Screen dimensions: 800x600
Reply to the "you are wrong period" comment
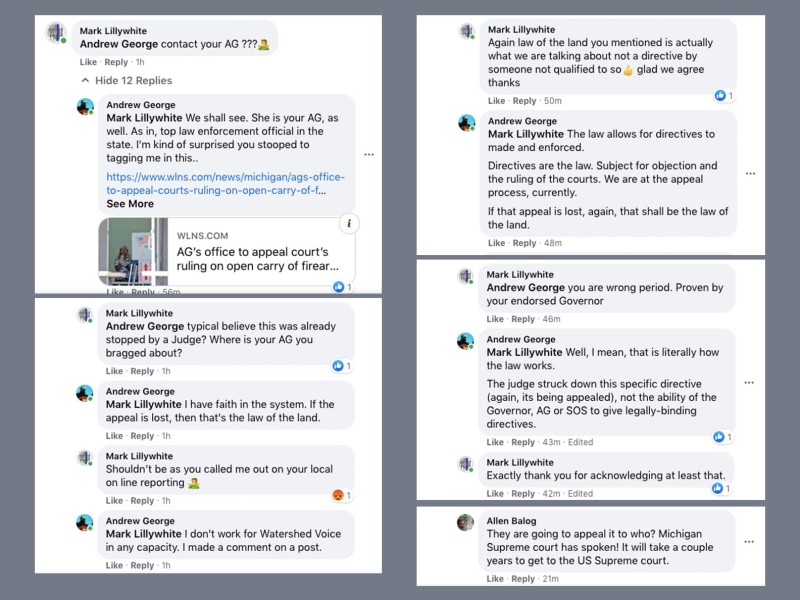click(524, 319)
